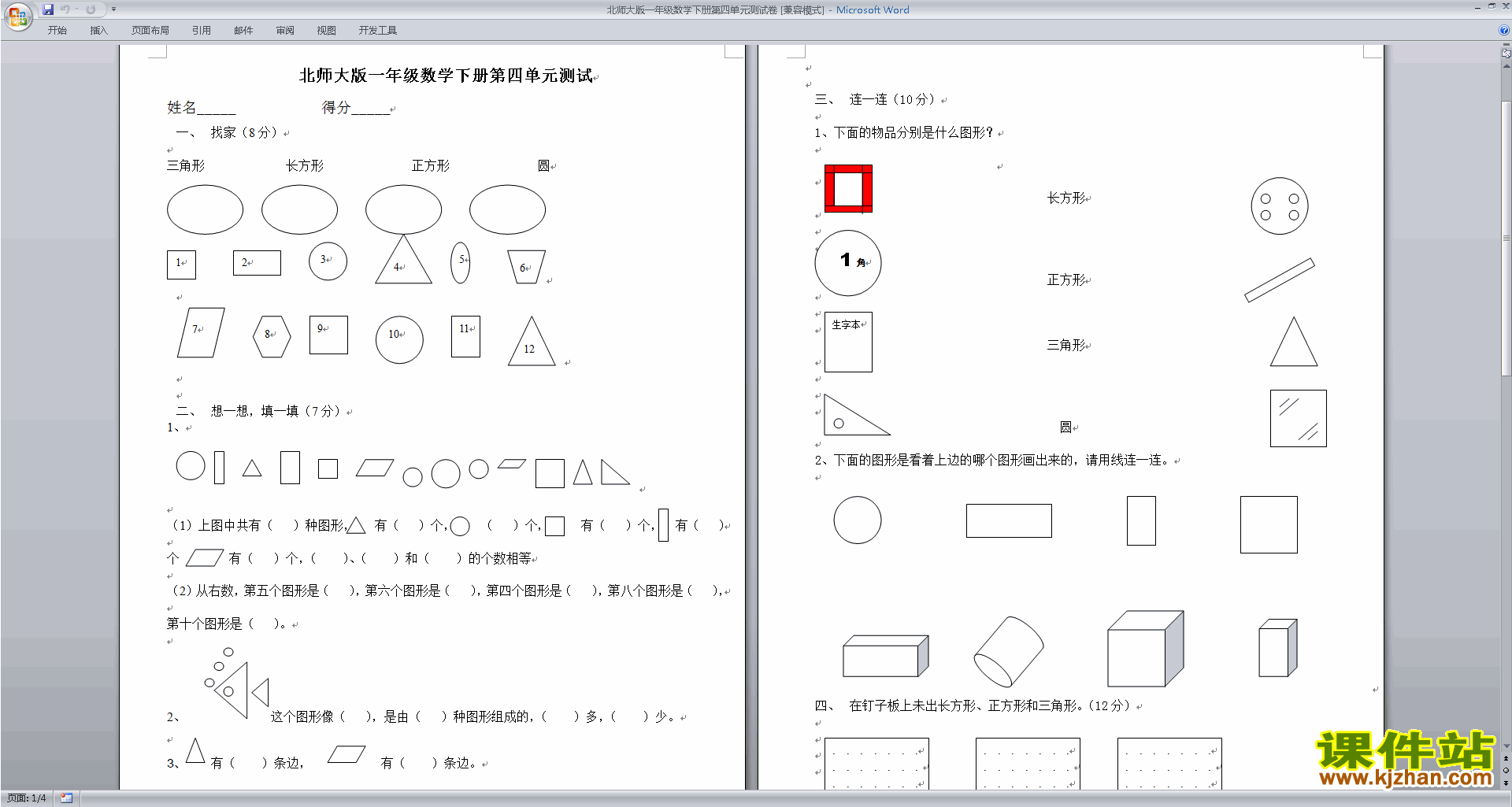Switch to the 页面布局 tab
Screen dimensions: 1512x807
150,31
